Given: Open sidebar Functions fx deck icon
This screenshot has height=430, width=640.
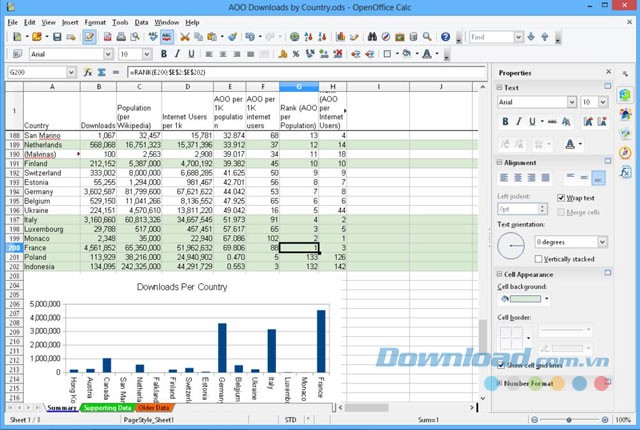Looking at the screenshot, I should 625,172.
